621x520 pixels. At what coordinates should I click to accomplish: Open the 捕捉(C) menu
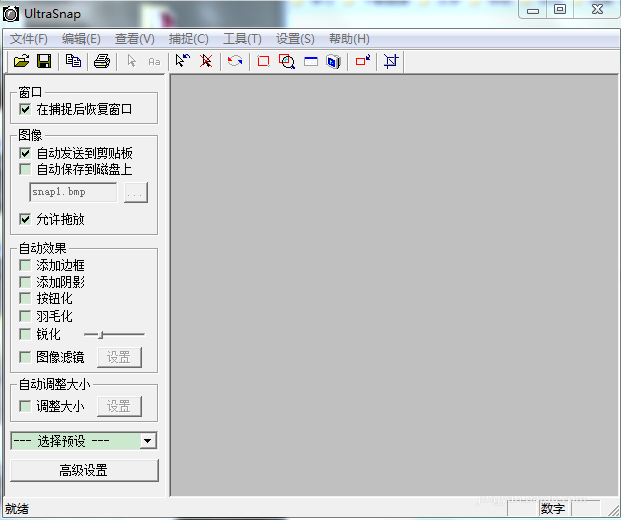pyautogui.click(x=189, y=39)
